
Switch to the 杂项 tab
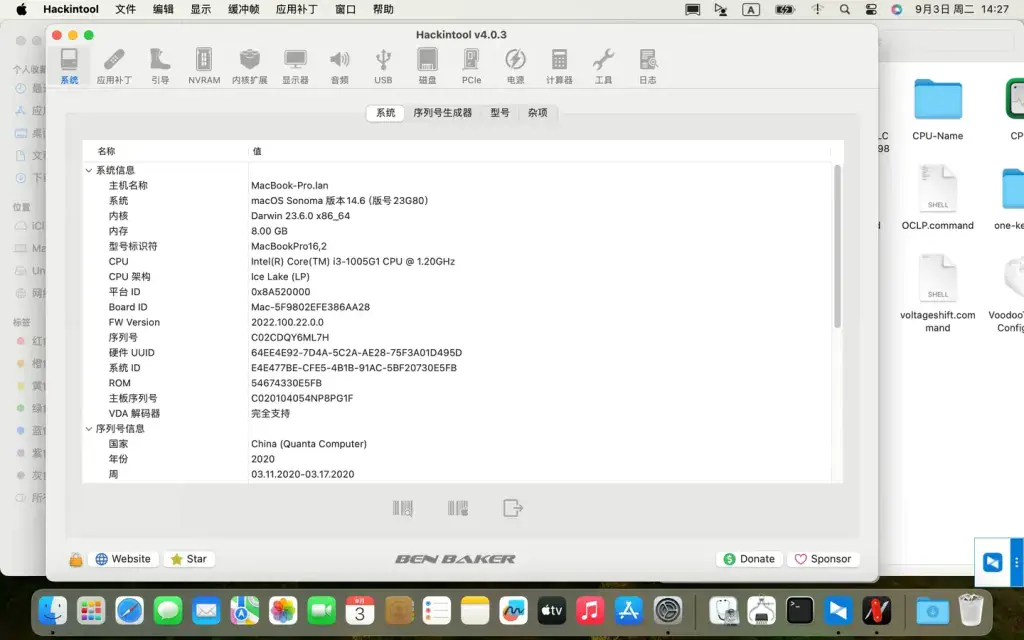click(x=537, y=112)
